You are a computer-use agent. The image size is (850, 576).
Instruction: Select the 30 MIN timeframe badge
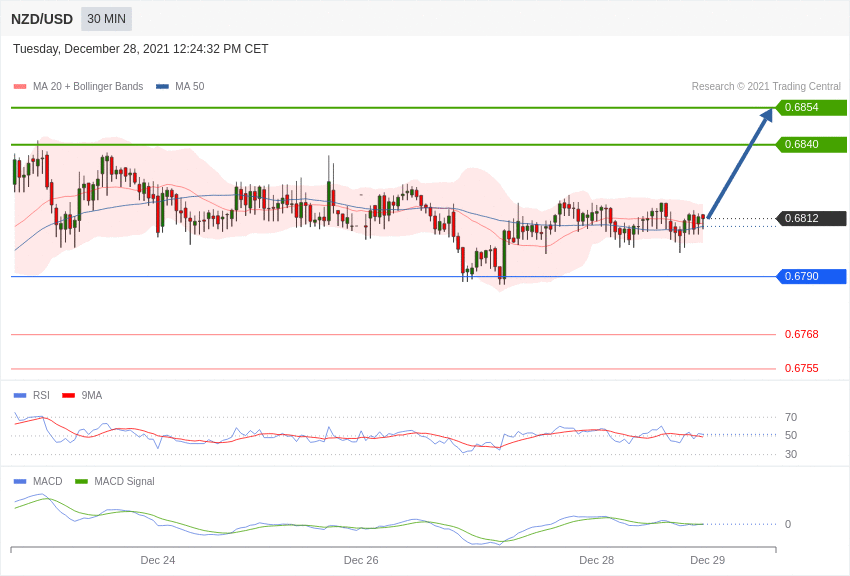click(106, 19)
